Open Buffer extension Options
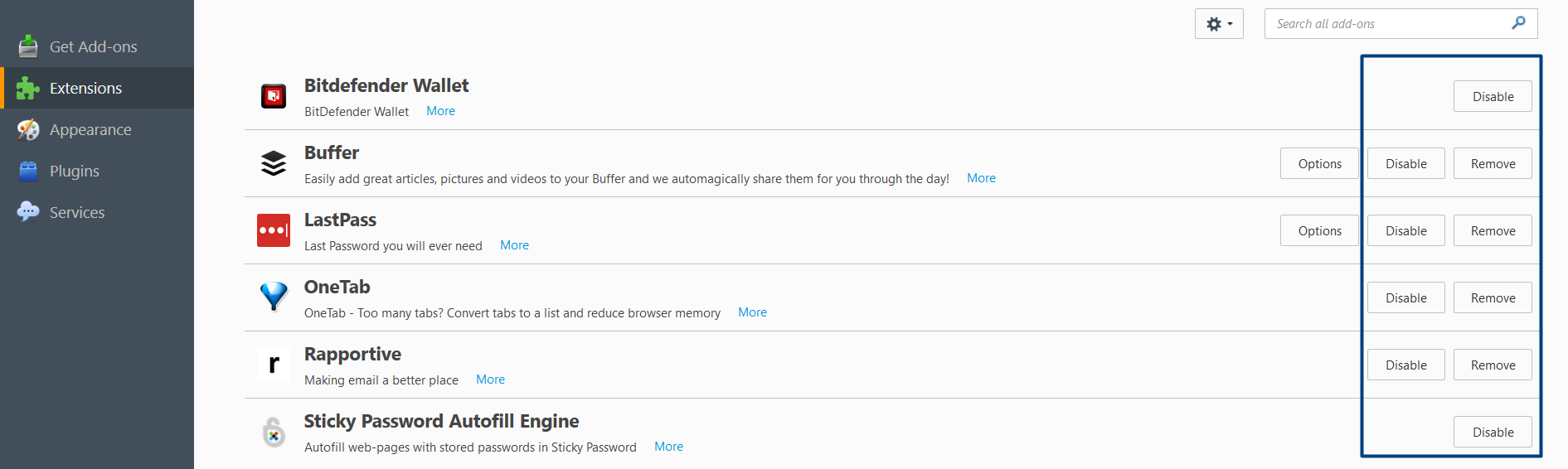This screenshot has width=1568, height=469. tap(1319, 164)
